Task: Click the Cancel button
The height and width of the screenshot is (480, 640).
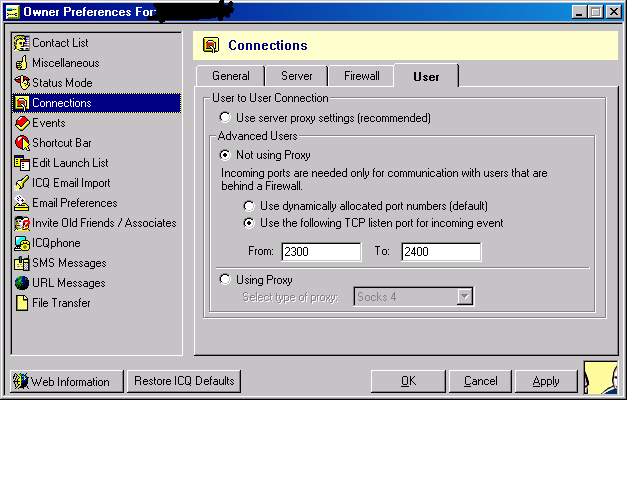Action: [x=480, y=381]
